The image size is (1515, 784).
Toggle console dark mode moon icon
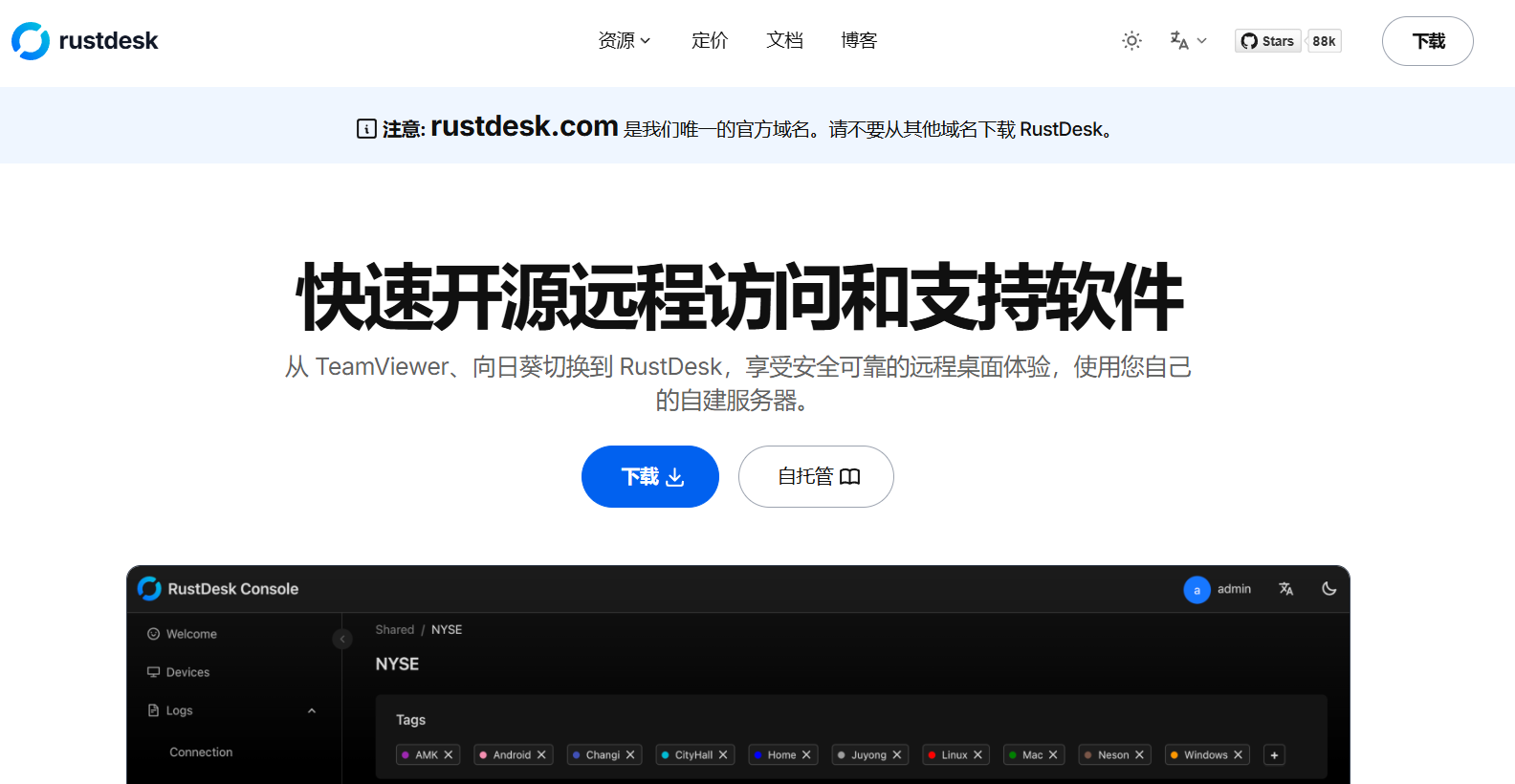(x=1329, y=589)
